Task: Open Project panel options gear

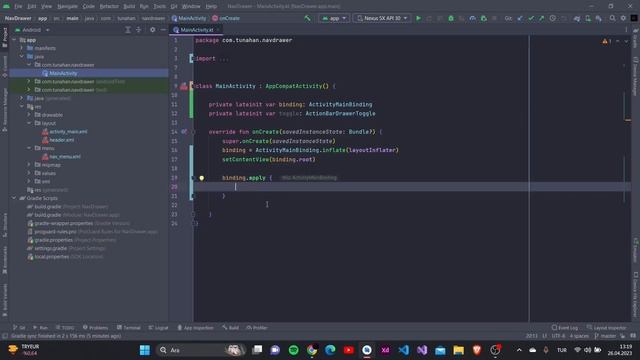Action: pos(152,30)
